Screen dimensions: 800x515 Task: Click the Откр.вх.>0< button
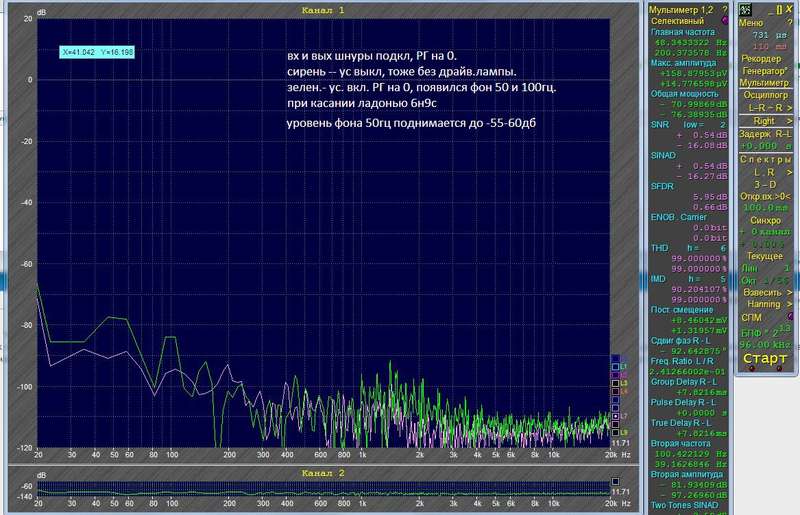point(765,197)
